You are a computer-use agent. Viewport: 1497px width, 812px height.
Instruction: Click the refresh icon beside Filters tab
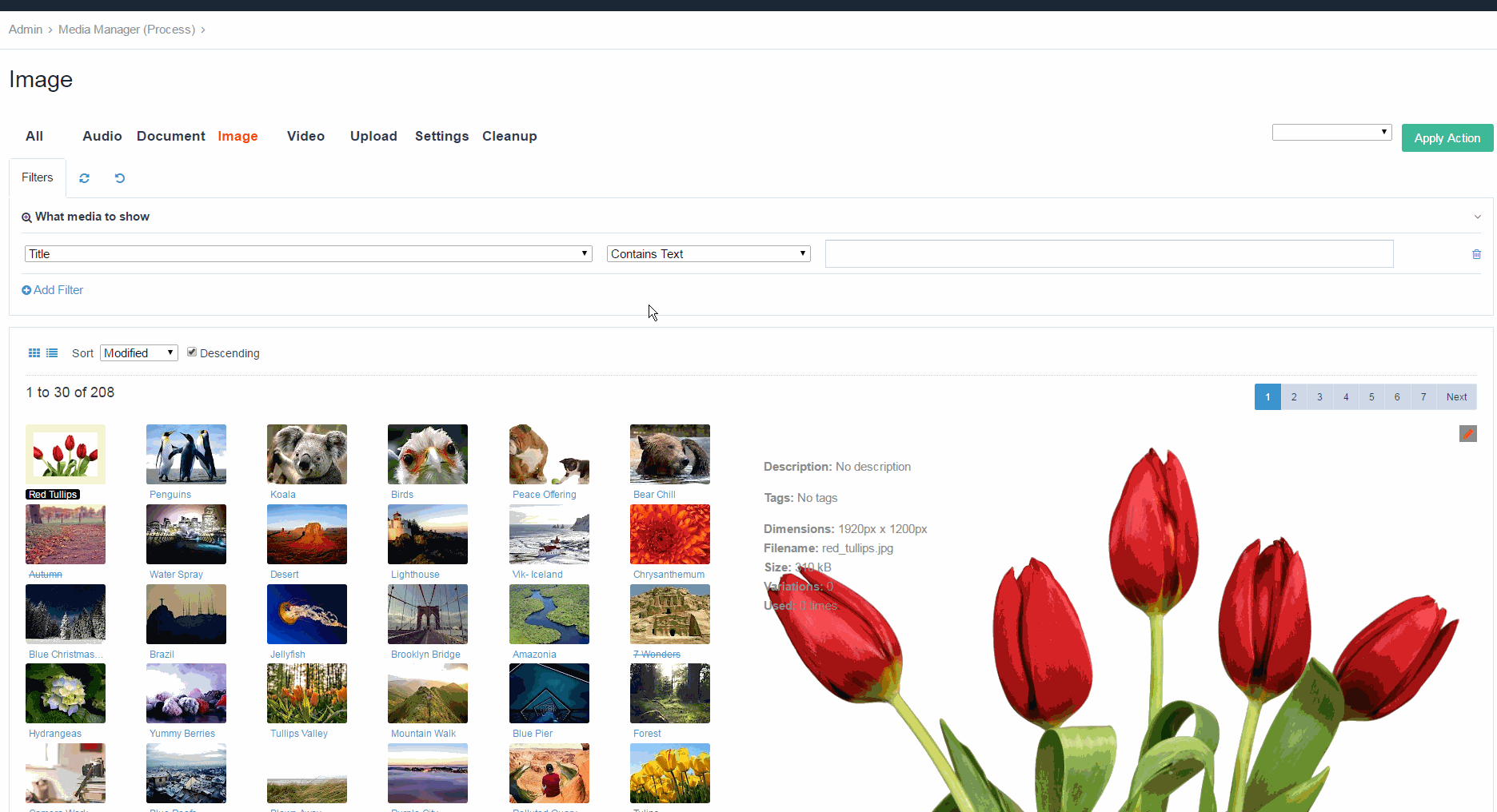[x=84, y=177]
